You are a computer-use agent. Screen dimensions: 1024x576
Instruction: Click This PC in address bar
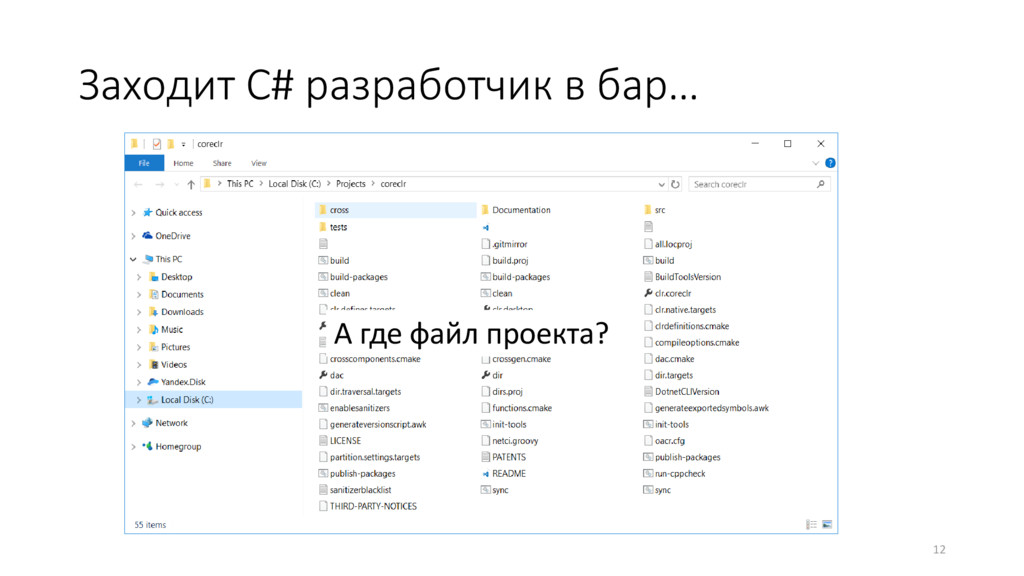coord(240,184)
